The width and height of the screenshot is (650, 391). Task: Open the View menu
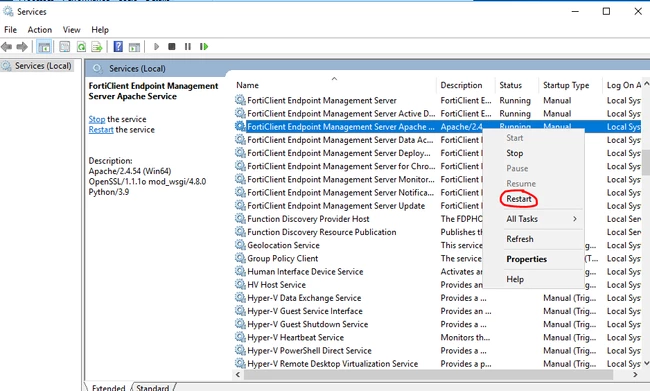(71, 30)
